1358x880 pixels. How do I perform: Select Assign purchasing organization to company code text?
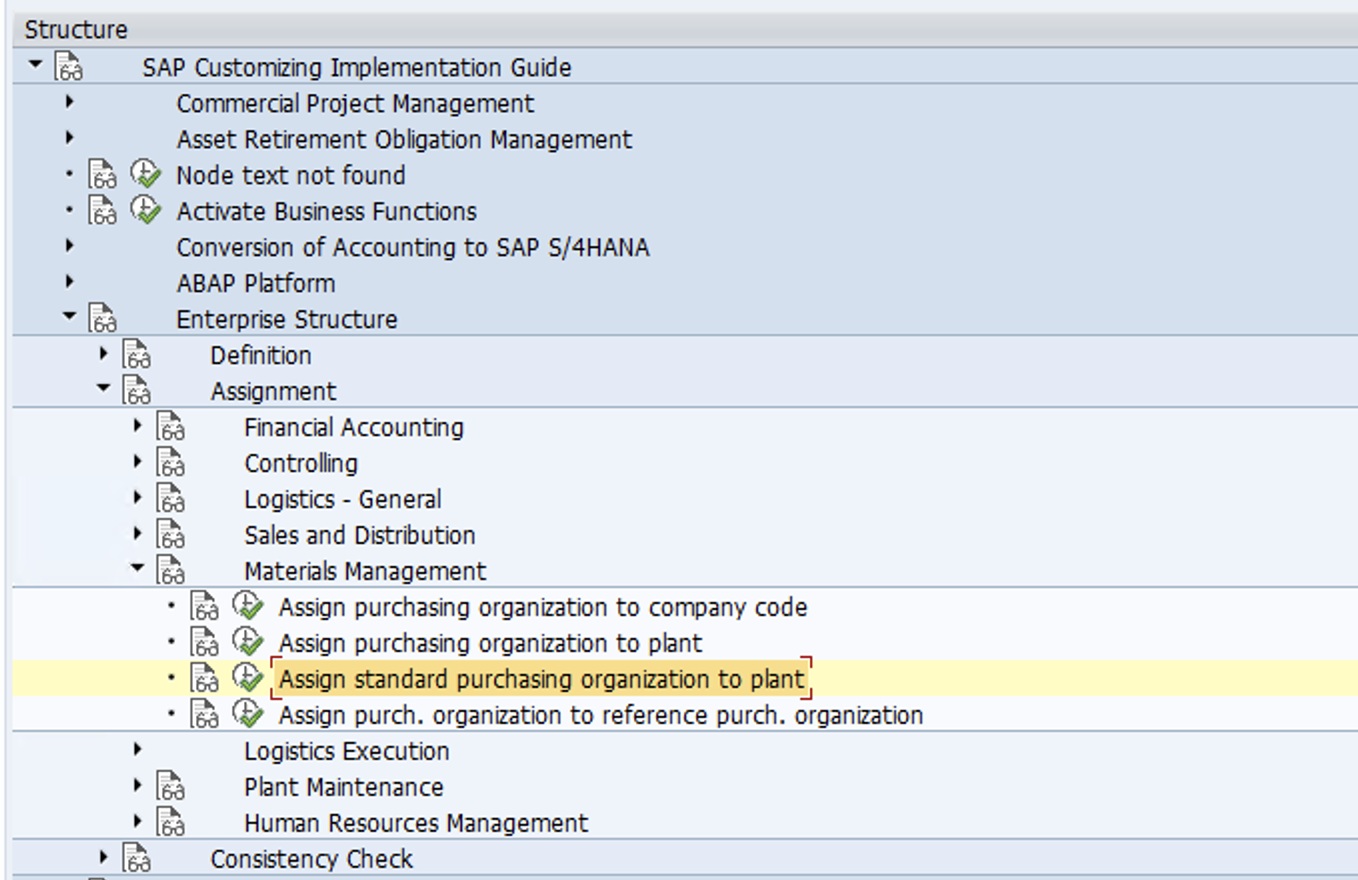543,607
